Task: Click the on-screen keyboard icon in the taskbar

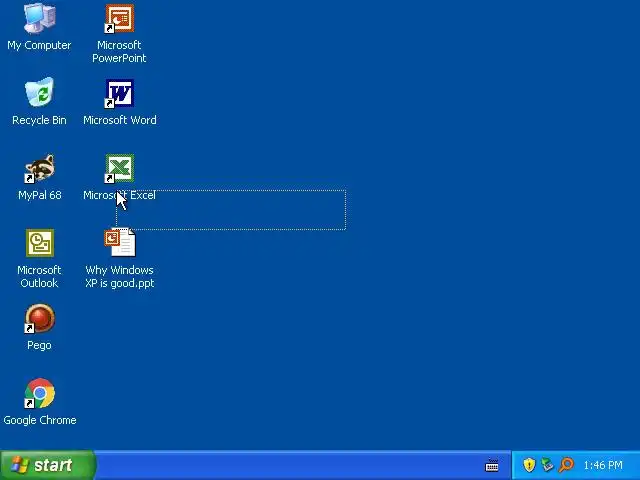Action: [x=492, y=465]
